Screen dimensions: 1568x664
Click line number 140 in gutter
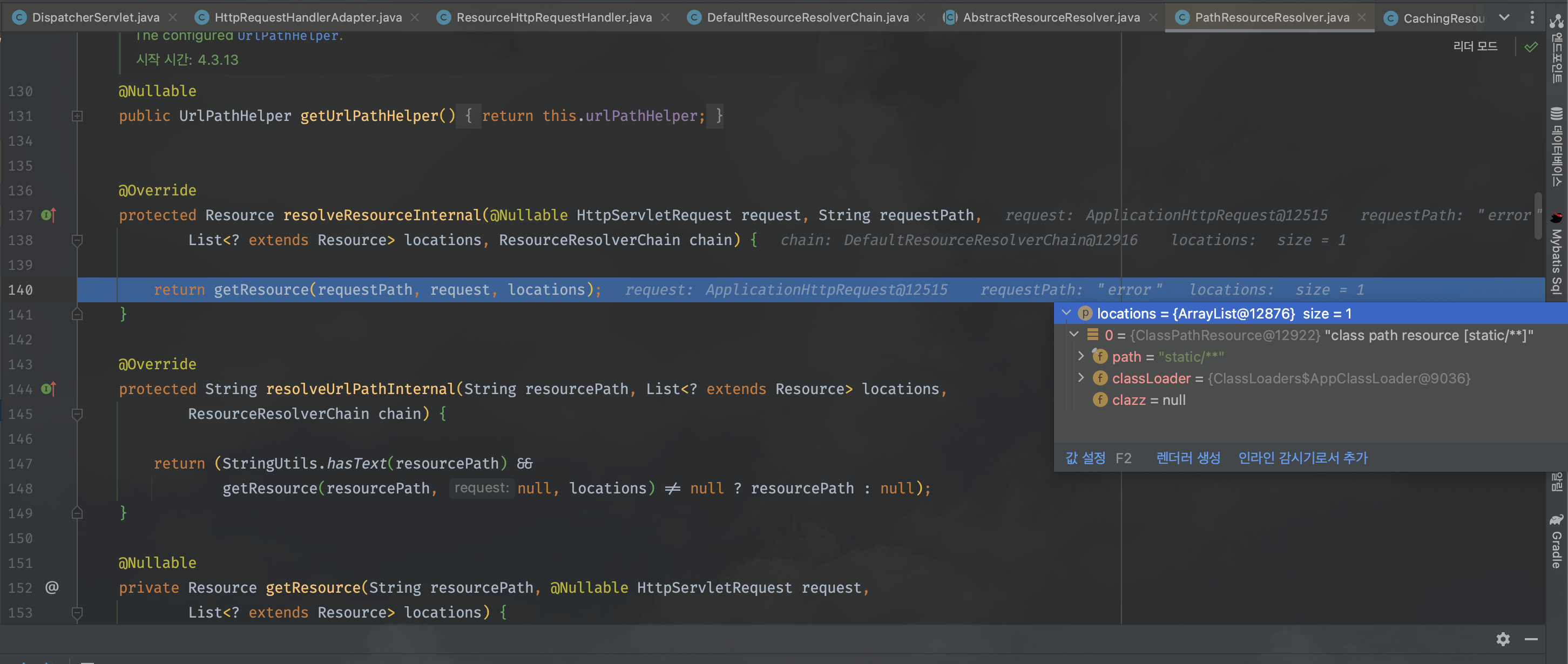point(20,290)
